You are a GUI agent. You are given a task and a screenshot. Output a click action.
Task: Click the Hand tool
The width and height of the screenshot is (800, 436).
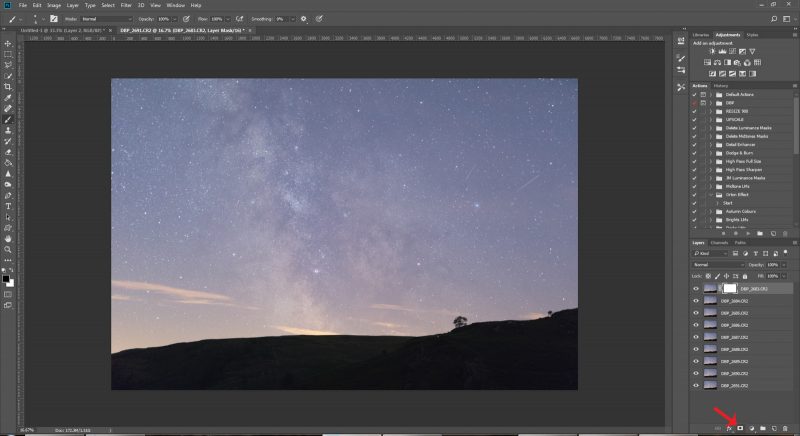point(8,239)
